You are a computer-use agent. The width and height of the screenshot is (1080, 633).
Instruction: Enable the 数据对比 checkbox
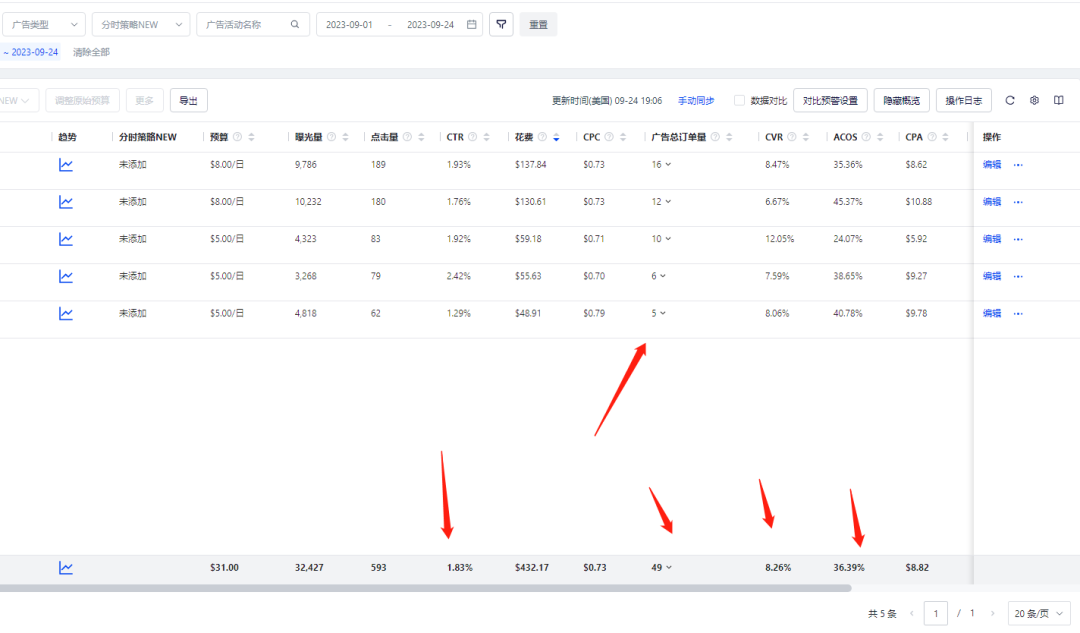coord(739,100)
